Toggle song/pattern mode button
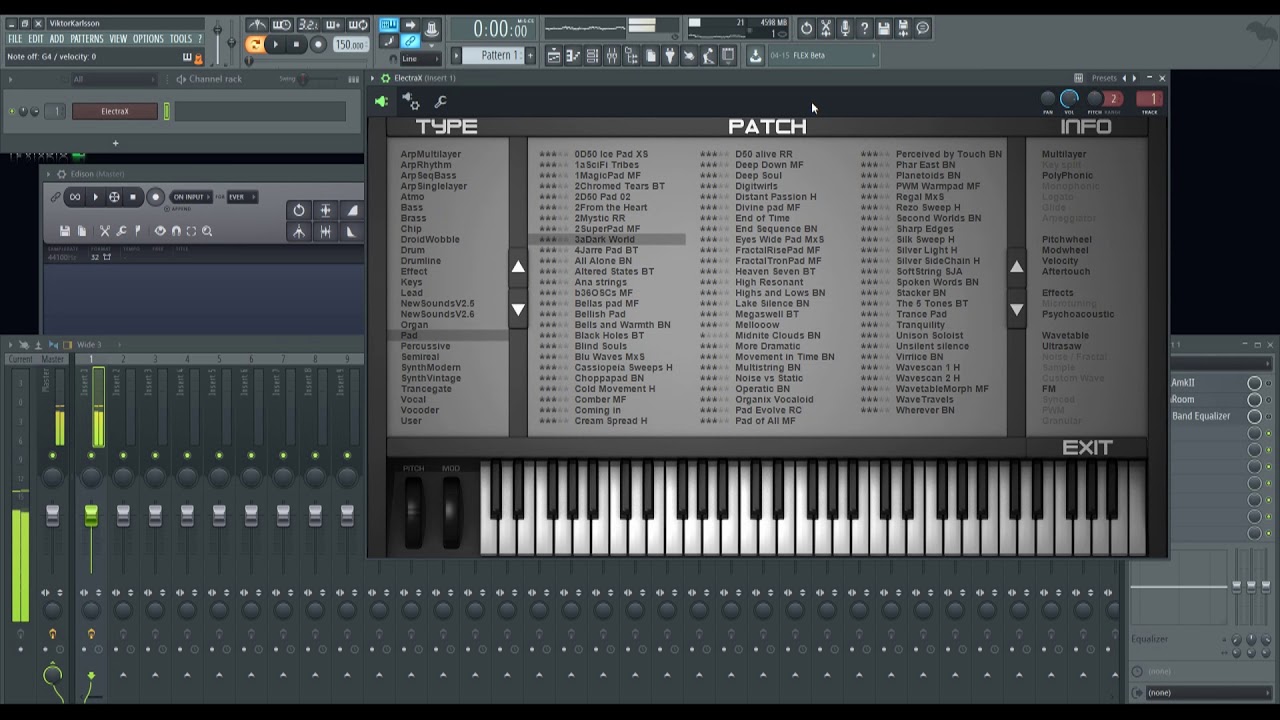Screen dimensions: 1280x720 coord(255,44)
